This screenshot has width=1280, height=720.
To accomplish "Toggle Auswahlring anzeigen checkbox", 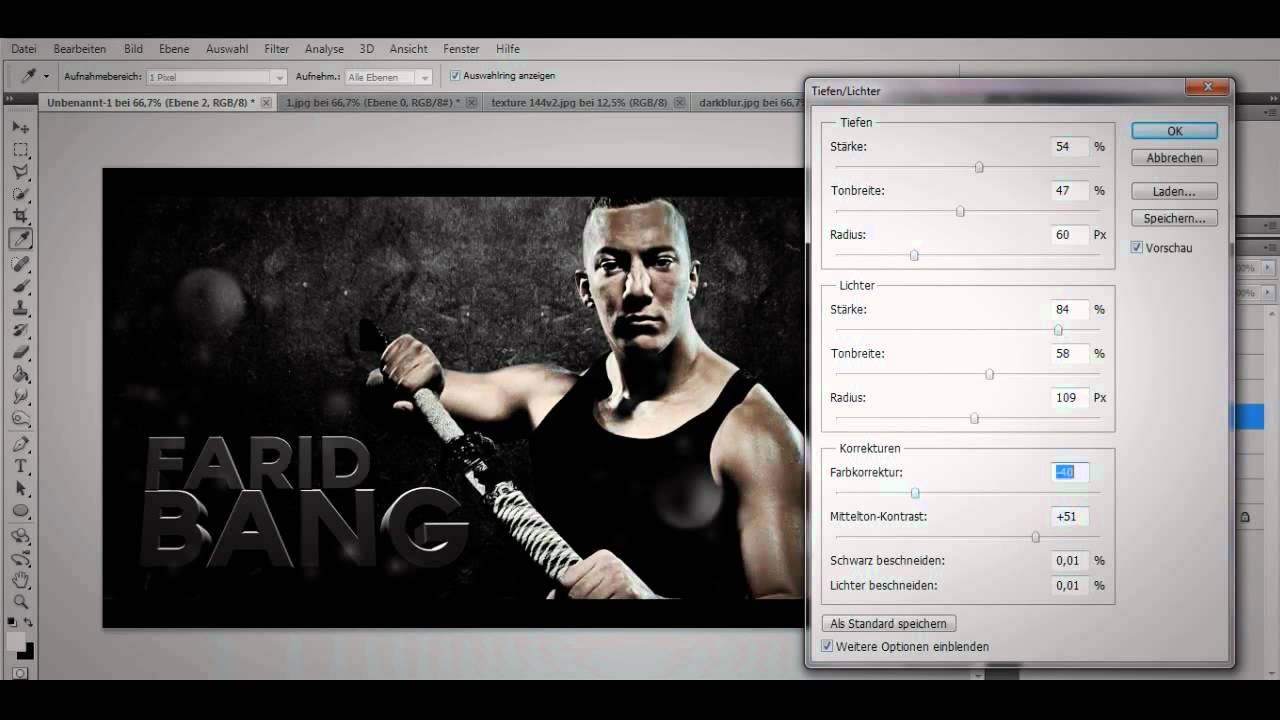I will (x=455, y=76).
